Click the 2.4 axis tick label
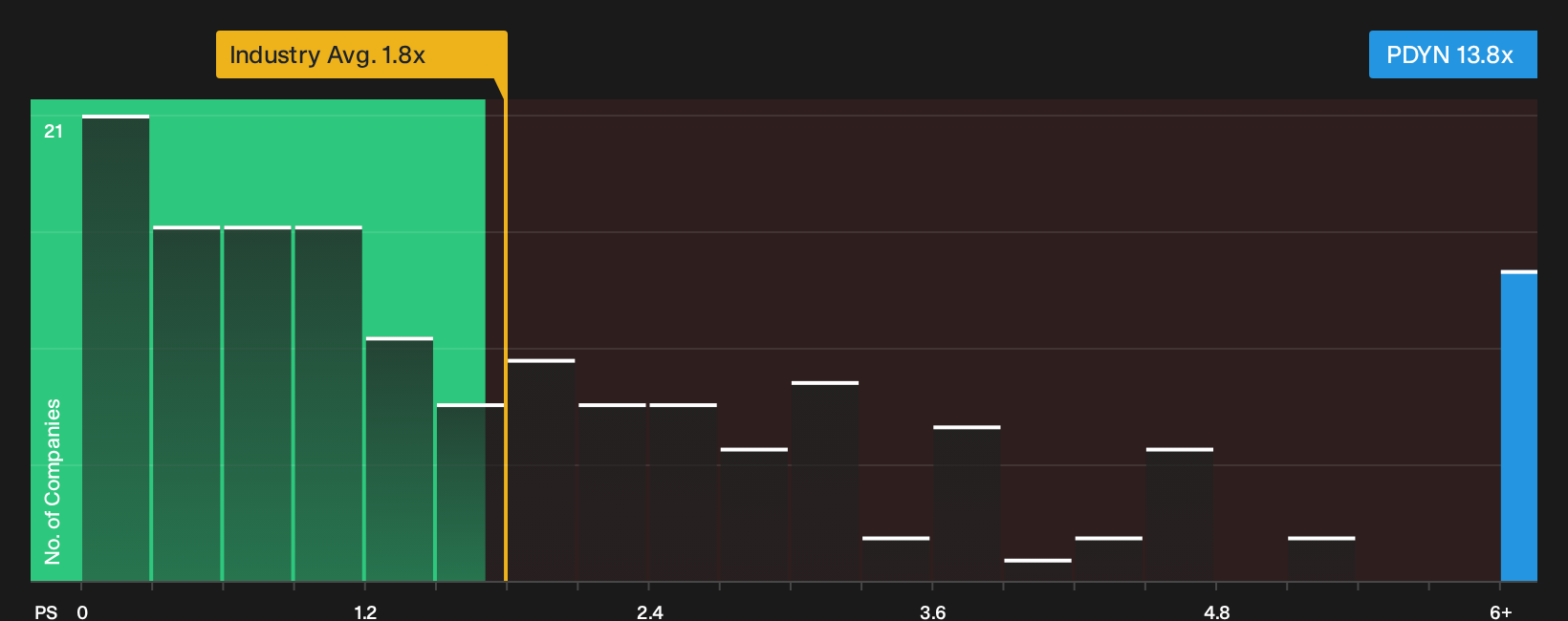This screenshot has width=1568, height=621. 650,611
